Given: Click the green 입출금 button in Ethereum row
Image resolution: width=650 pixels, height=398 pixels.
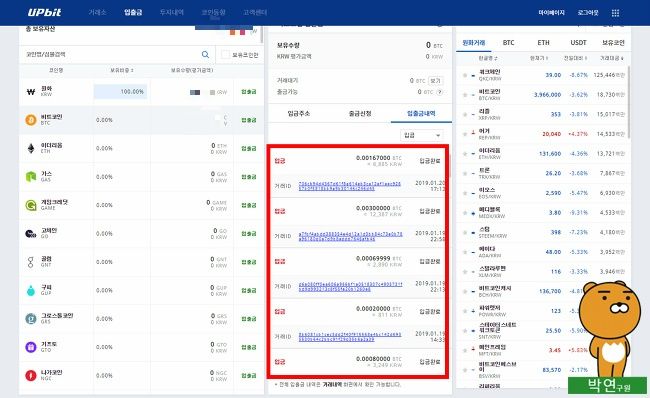Looking at the screenshot, I should (249, 148).
